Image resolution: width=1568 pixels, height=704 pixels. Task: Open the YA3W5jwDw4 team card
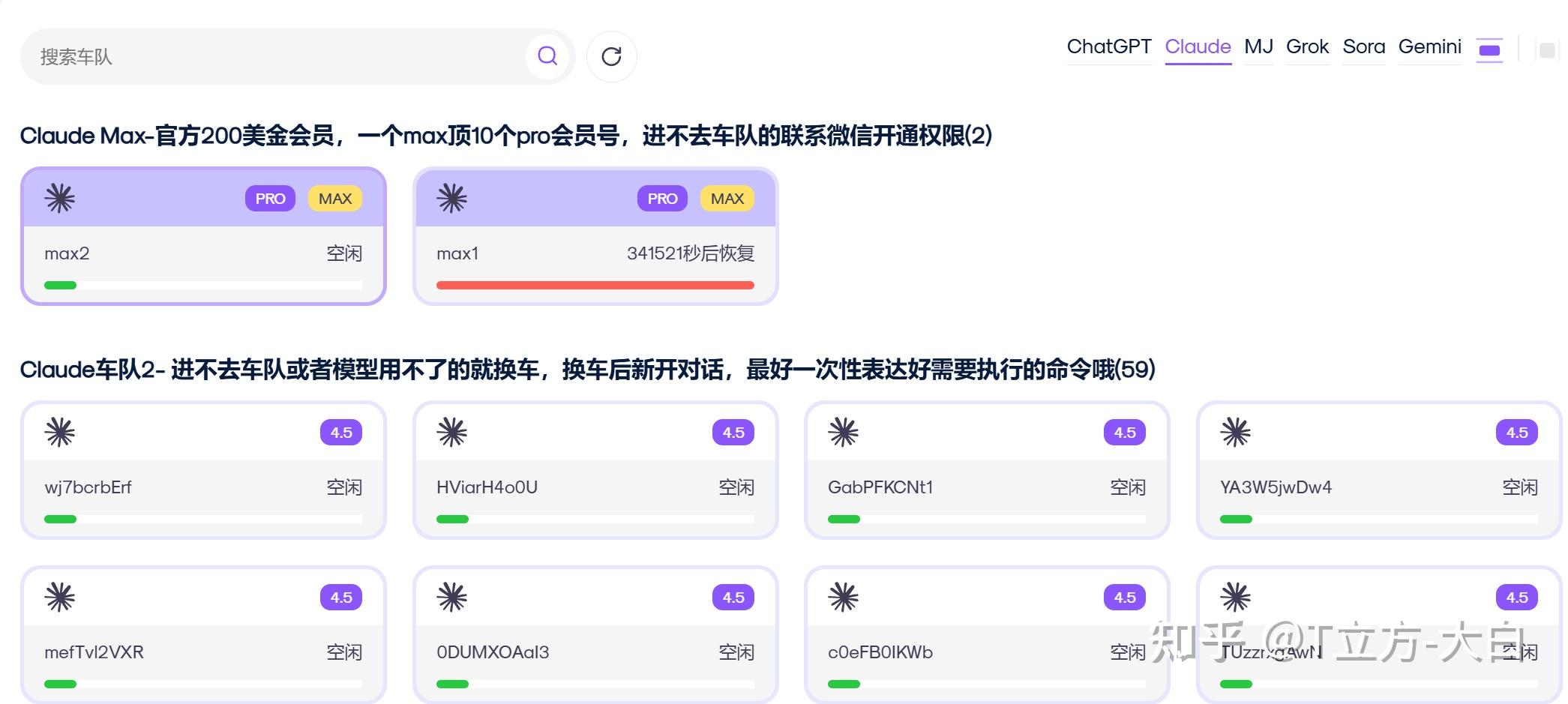pyautogui.click(x=1378, y=487)
